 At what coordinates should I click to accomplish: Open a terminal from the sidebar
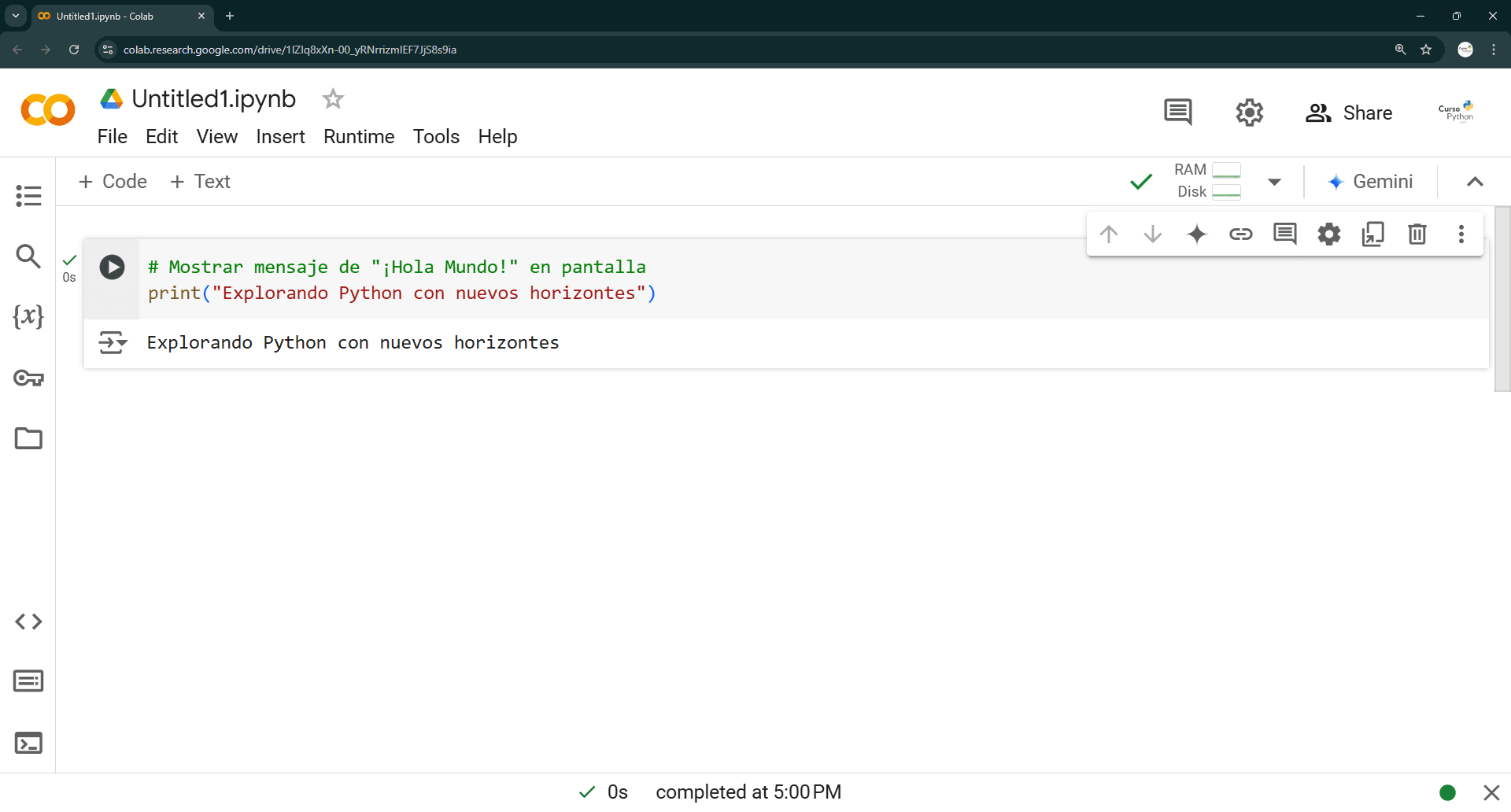click(28, 742)
